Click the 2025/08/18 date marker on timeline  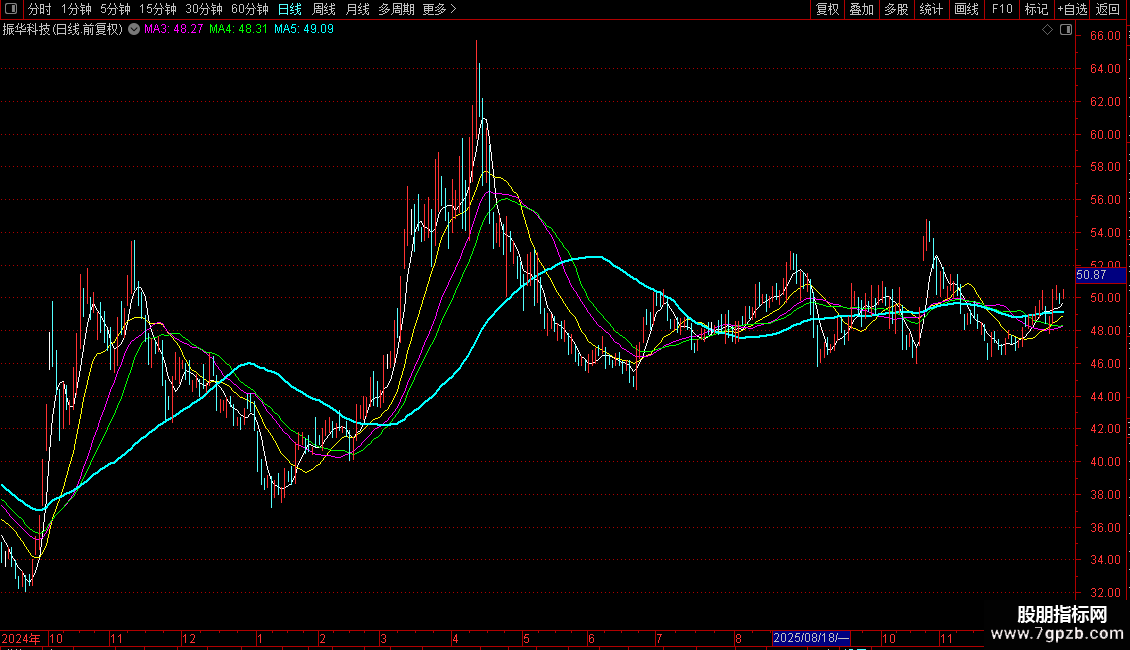pos(811,638)
